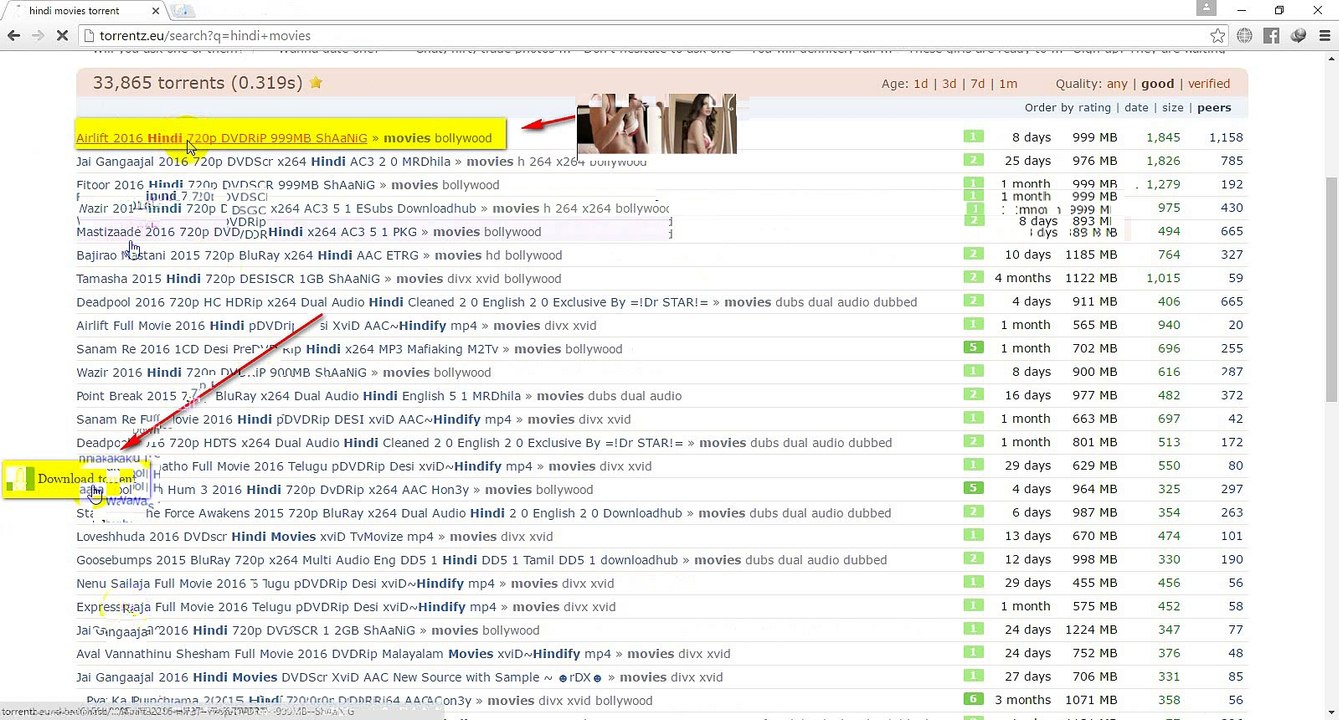Click '16 days' age in Point Break row

tap(1028, 396)
